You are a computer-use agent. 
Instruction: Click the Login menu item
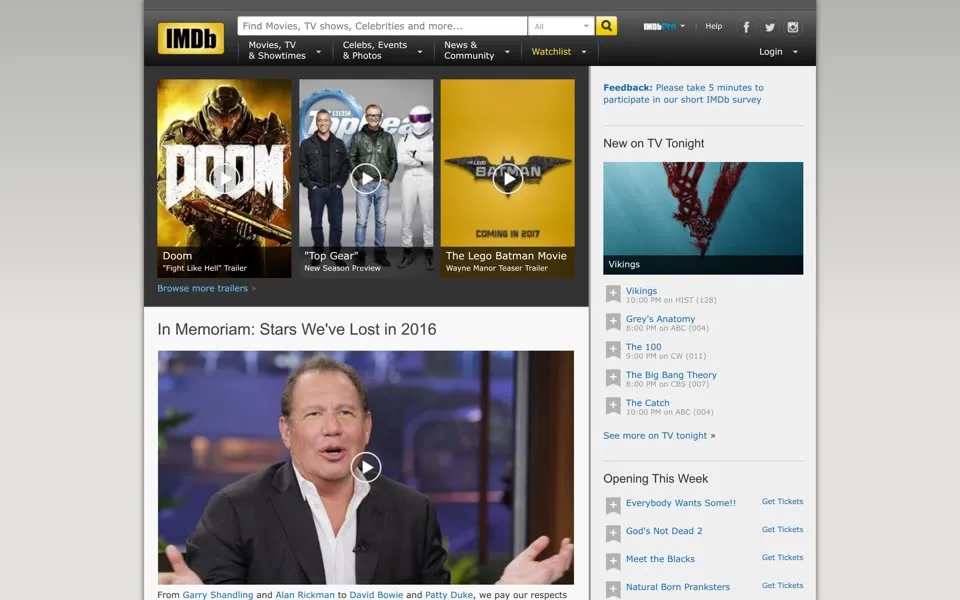click(x=771, y=52)
